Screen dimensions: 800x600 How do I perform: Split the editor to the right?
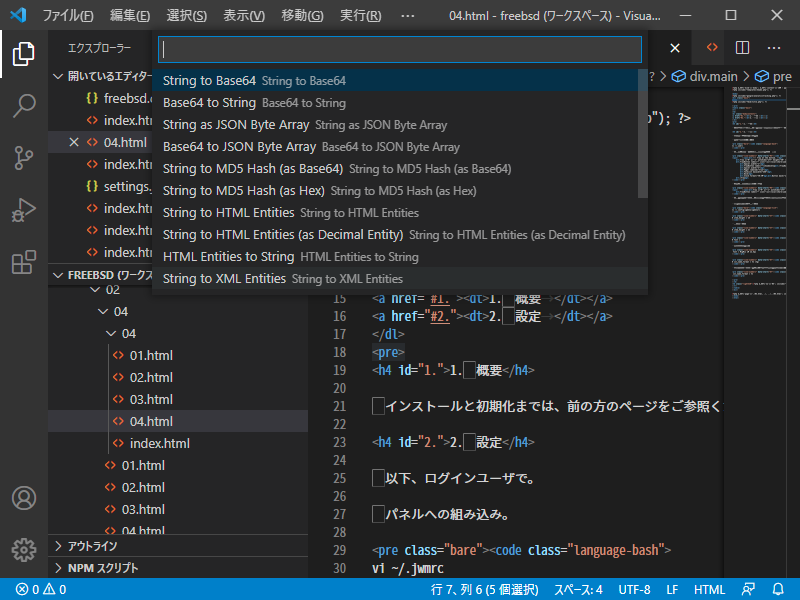pyautogui.click(x=742, y=48)
